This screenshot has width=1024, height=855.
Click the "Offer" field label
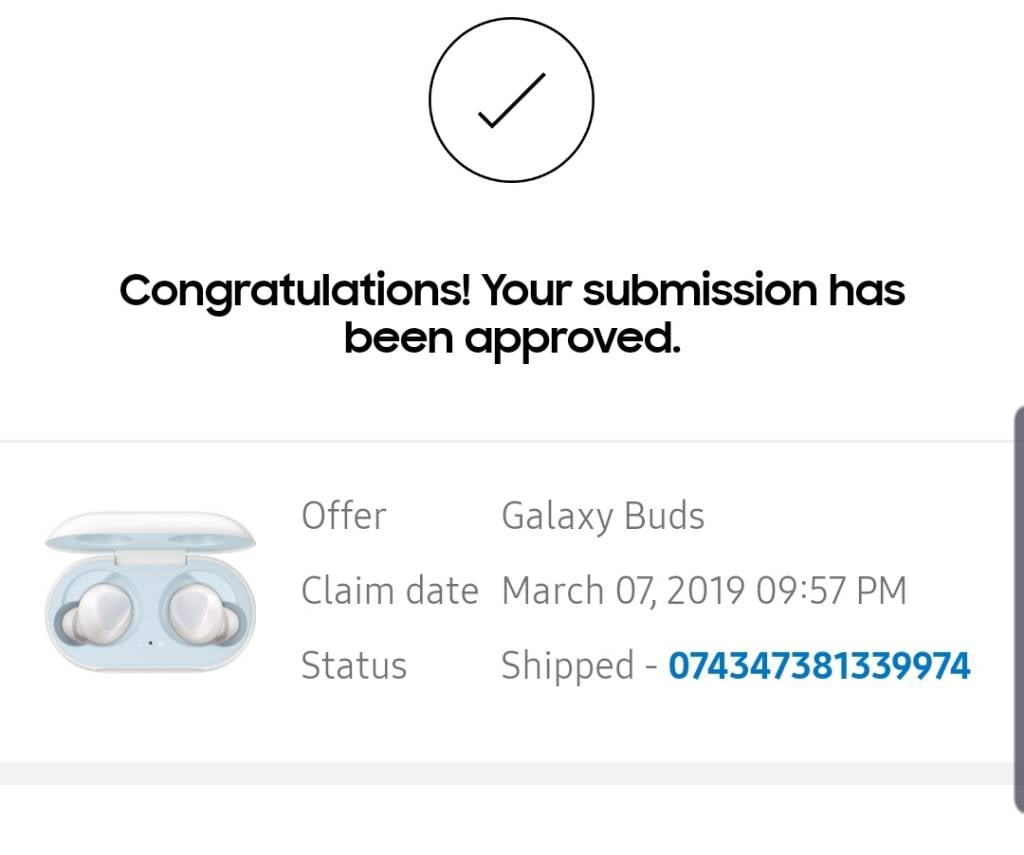pos(344,515)
